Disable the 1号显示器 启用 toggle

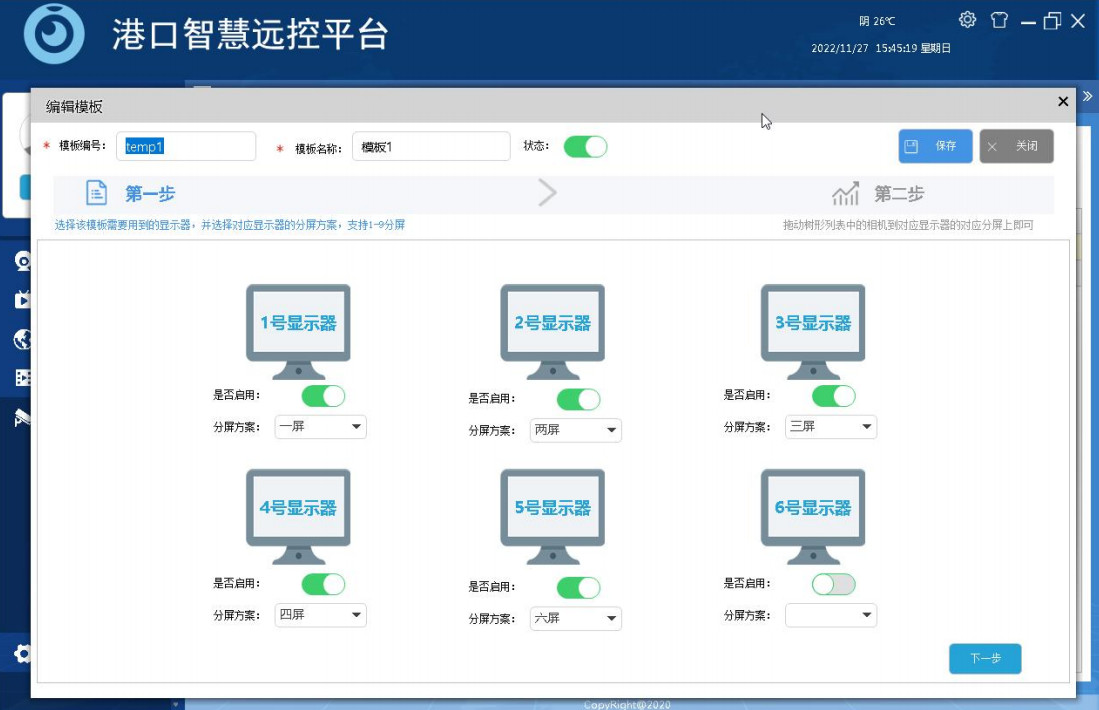click(323, 396)
